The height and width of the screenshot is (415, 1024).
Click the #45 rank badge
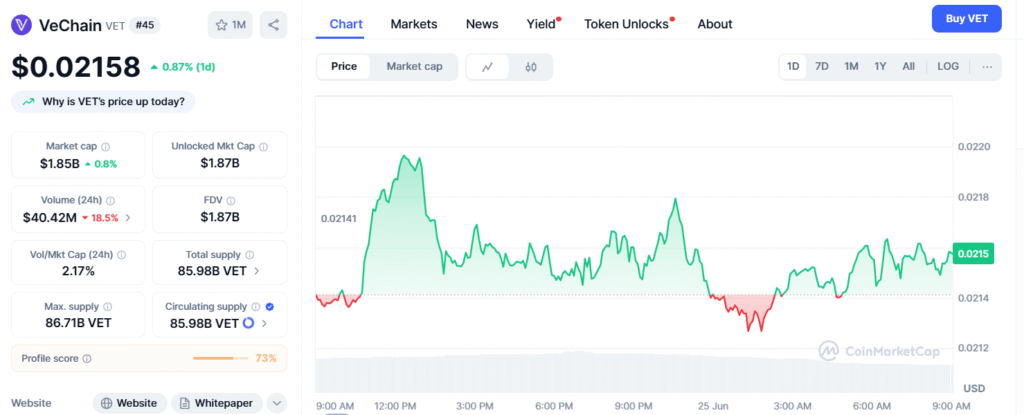coord(144,25)
